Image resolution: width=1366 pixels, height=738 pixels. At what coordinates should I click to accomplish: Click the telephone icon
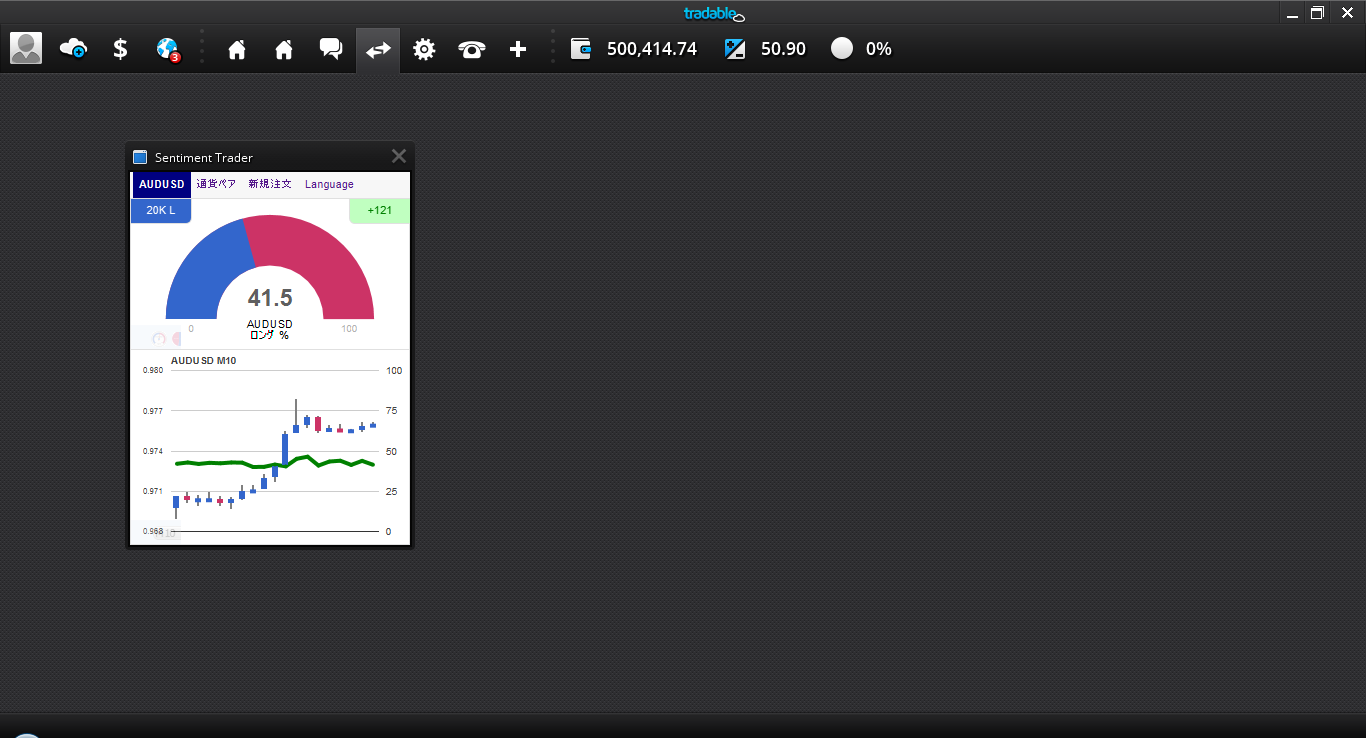click(471, 49)
